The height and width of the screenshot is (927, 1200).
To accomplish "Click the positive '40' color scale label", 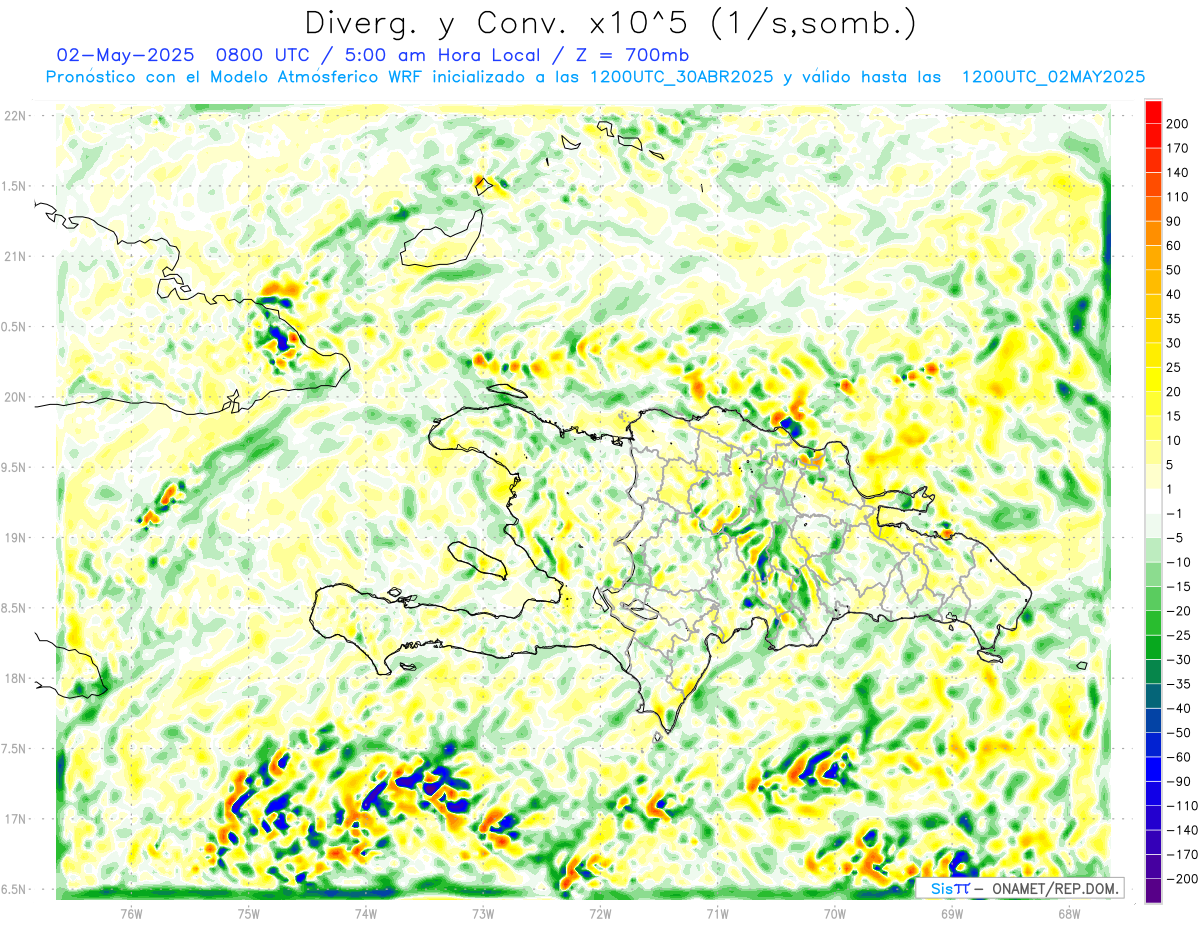I will (1175, 295).
